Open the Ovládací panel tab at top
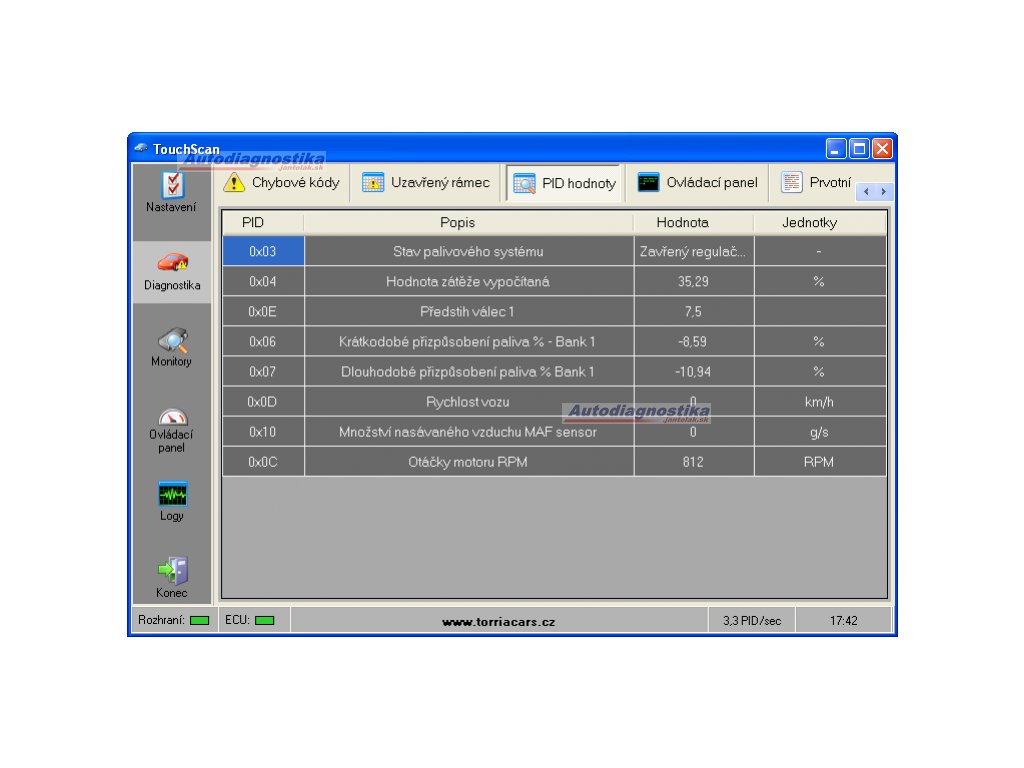This screenshot has width=1024, height=768. click(698, 183)
